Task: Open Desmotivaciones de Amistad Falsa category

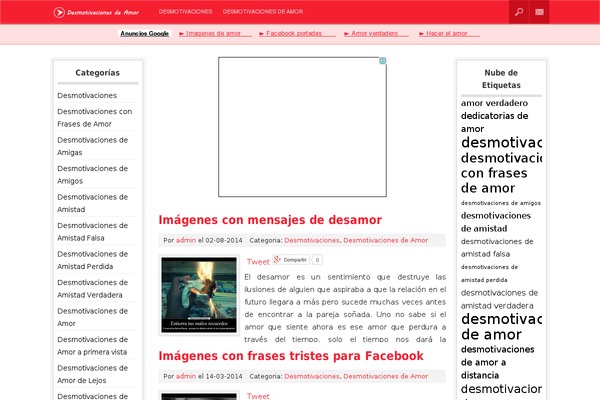Action: [x=93, y=232]
